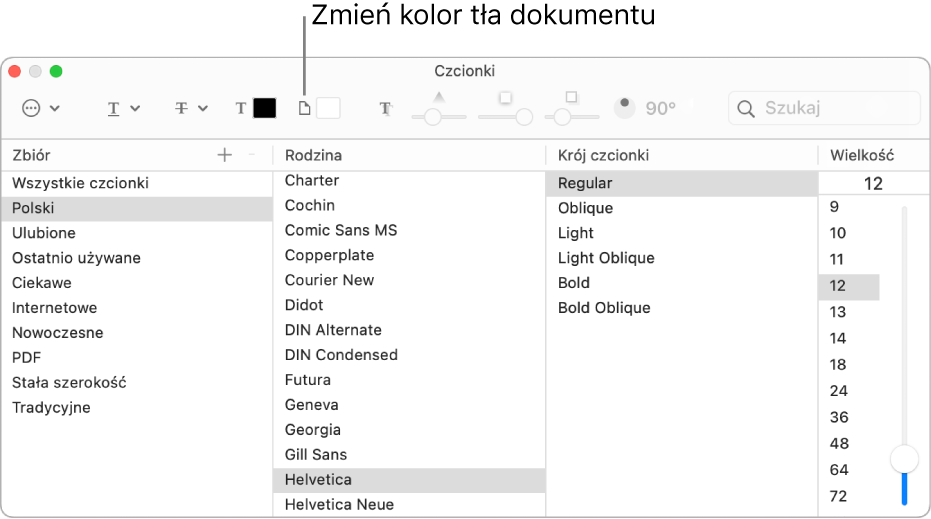The image size is (931, 519).
Task: Choose DIN Alternate font family
Action: point(409,330)
